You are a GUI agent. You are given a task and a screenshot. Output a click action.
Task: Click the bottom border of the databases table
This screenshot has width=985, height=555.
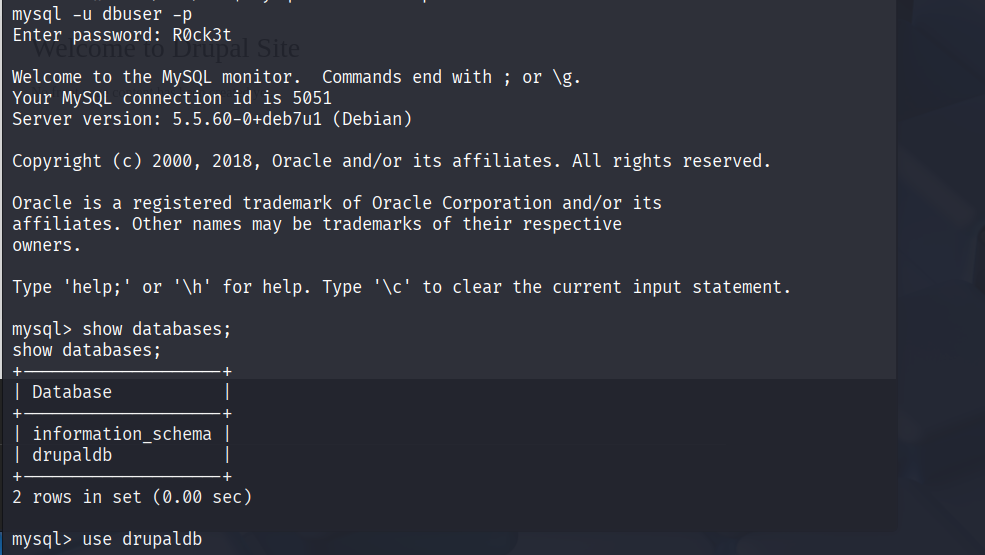[x=122, y=476]
